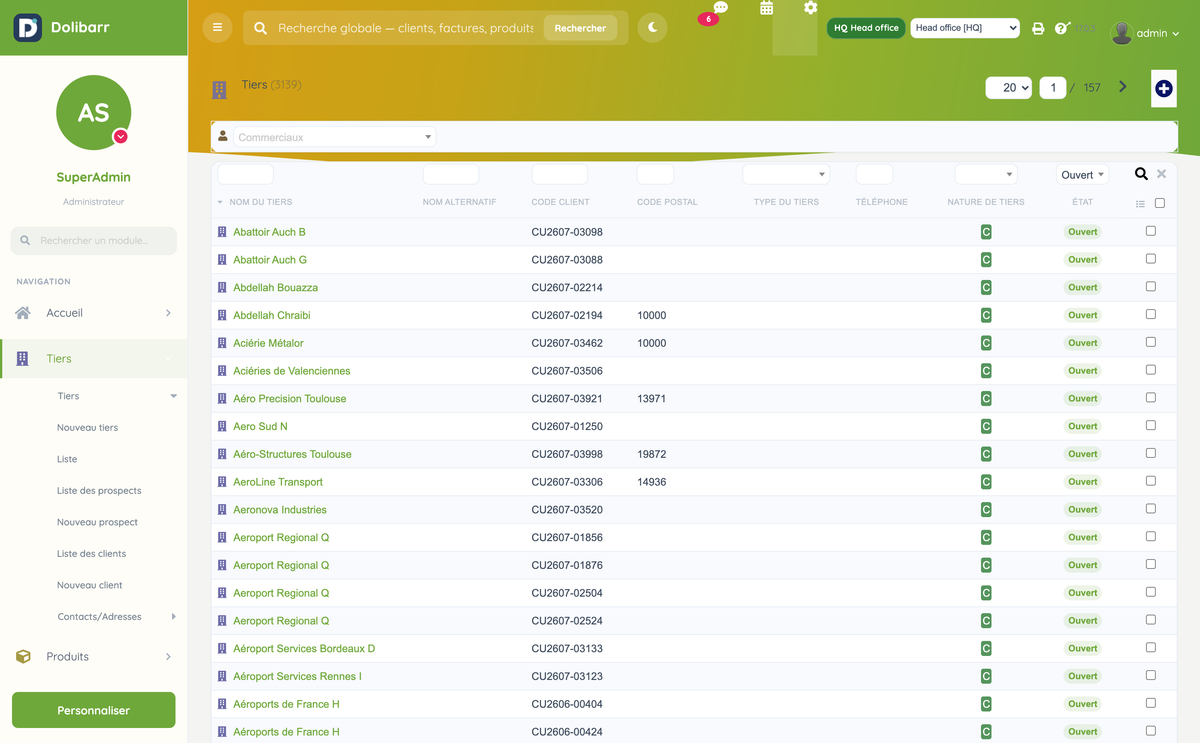Check the box for Abattoir Auch G
The width and height of the screenshot is (1200, 743).
[x=1151, y=259]
